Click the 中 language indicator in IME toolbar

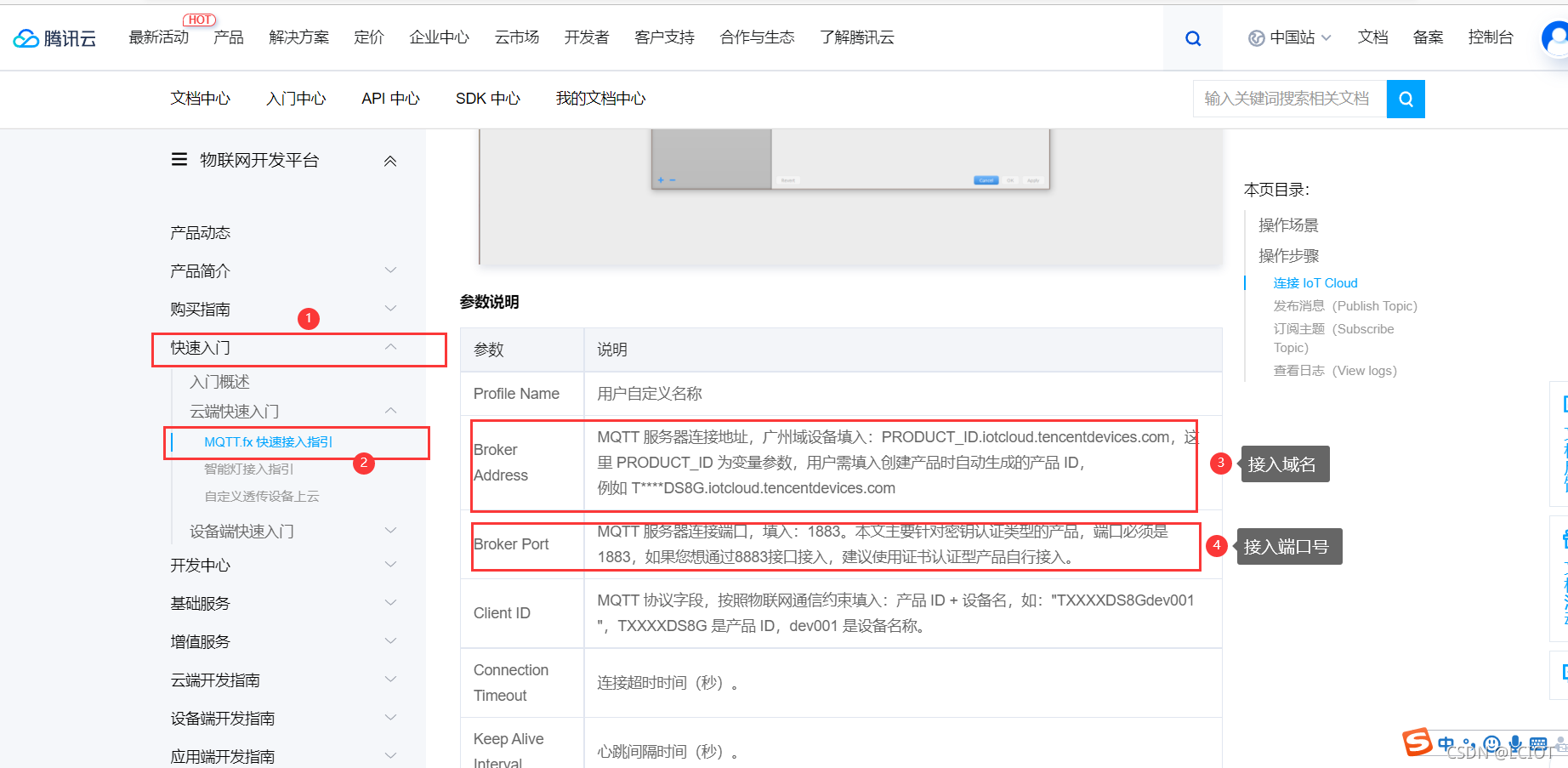pyautogui.click(x=1446, y=743)
